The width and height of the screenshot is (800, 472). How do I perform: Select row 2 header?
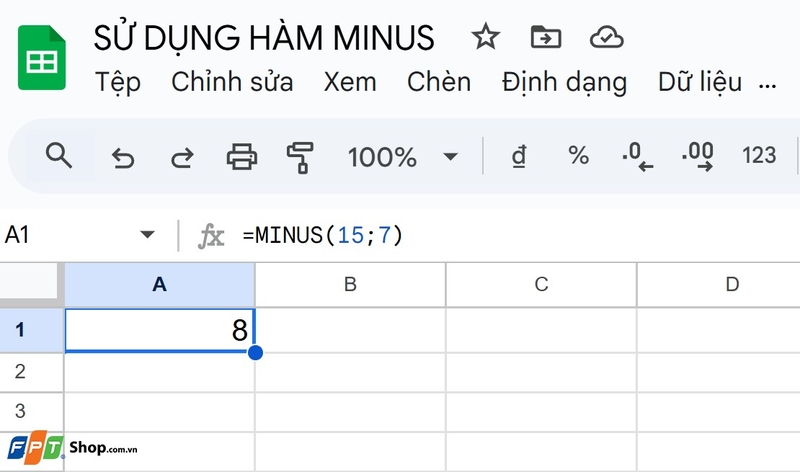(x=32, y=372)
